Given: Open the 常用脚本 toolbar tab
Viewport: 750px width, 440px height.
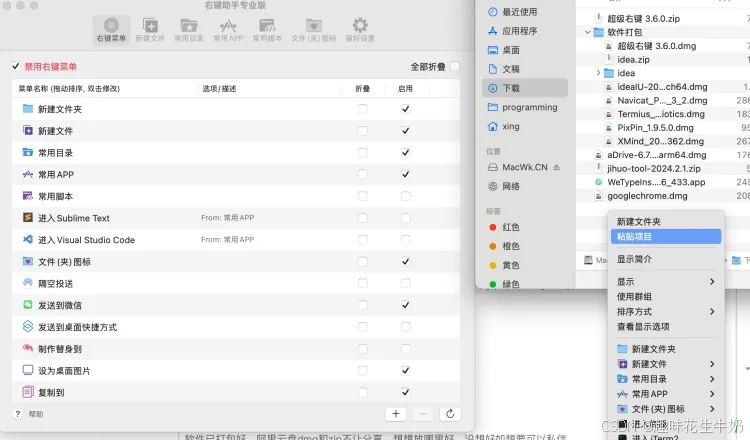Looking at the screenshot, I should (267, 30).
